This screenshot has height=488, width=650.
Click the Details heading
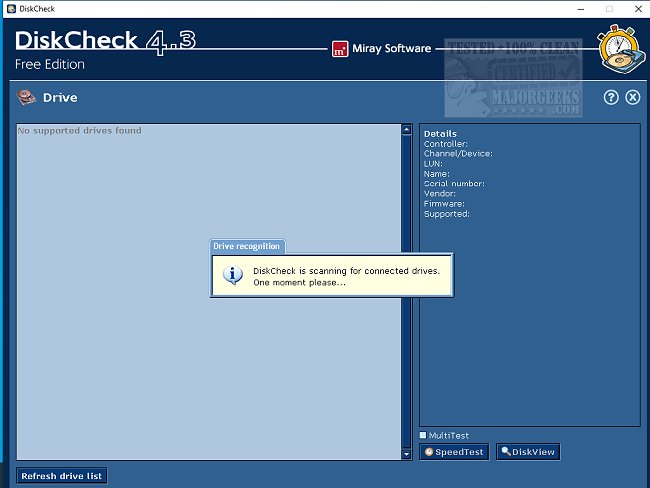click(440, 134)
